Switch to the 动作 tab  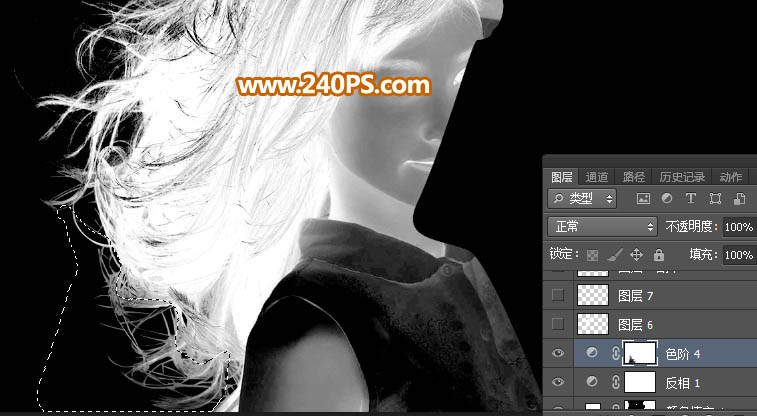pos(730,177)
